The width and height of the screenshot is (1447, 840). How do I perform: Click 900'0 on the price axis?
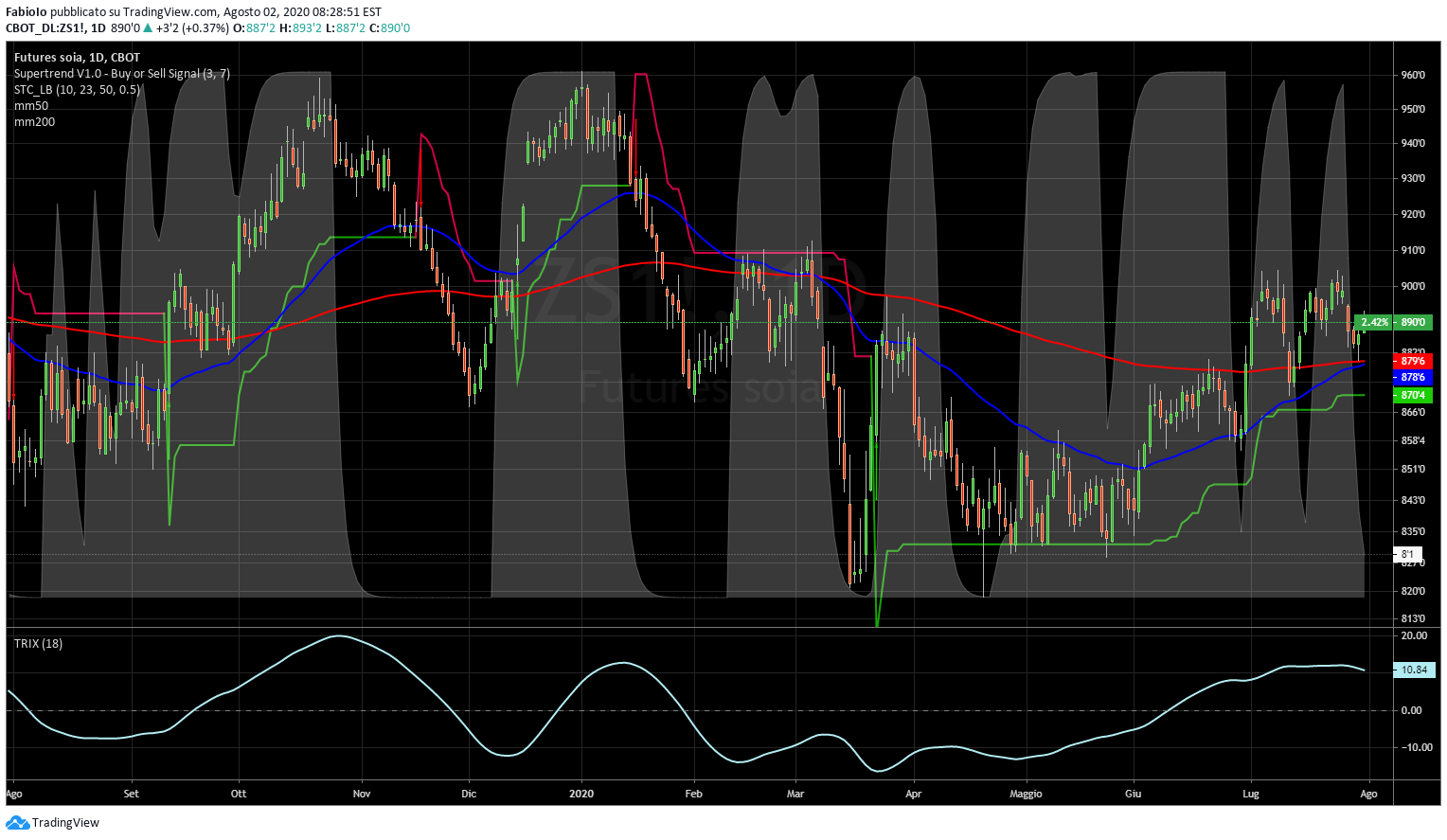coord(1413,286)
